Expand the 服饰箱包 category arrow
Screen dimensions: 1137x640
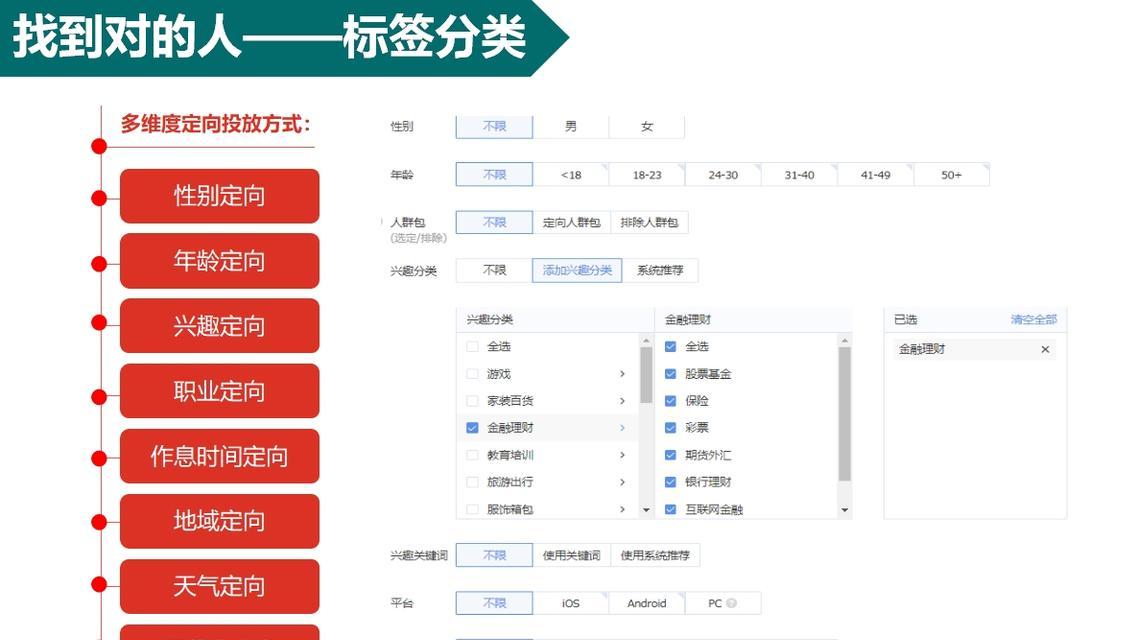pyautogui.click(x=622, y=510)
